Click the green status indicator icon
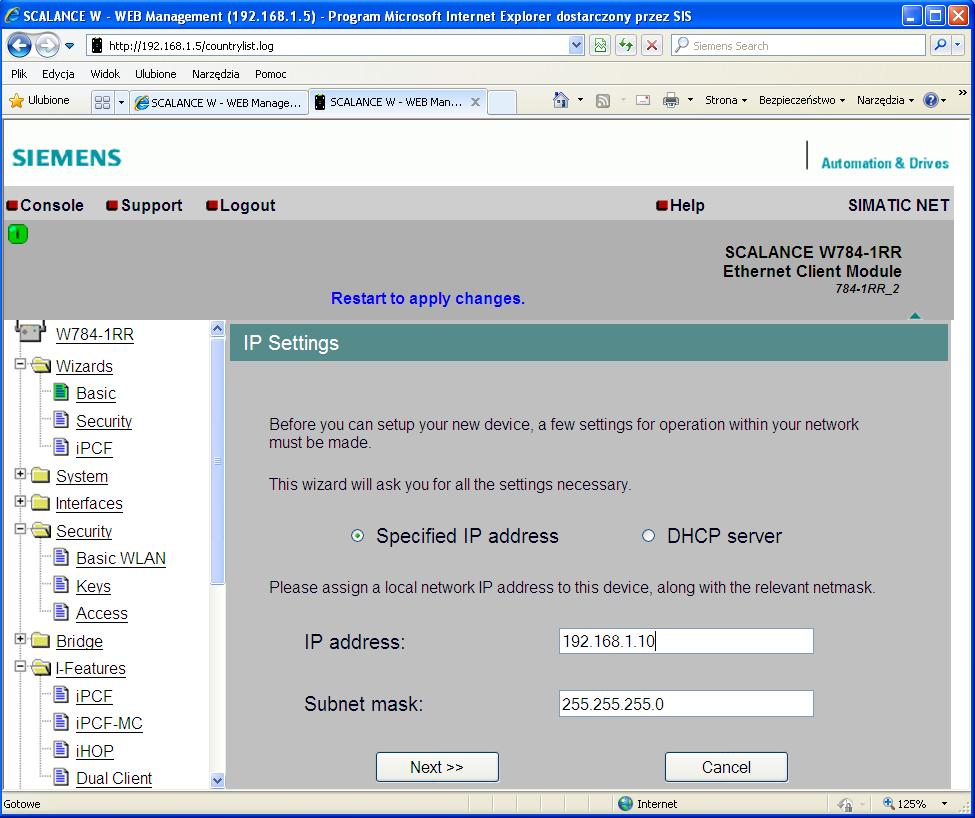Viewport: 975px width, 818px height. pyautogui.click(x=18, y=234)
